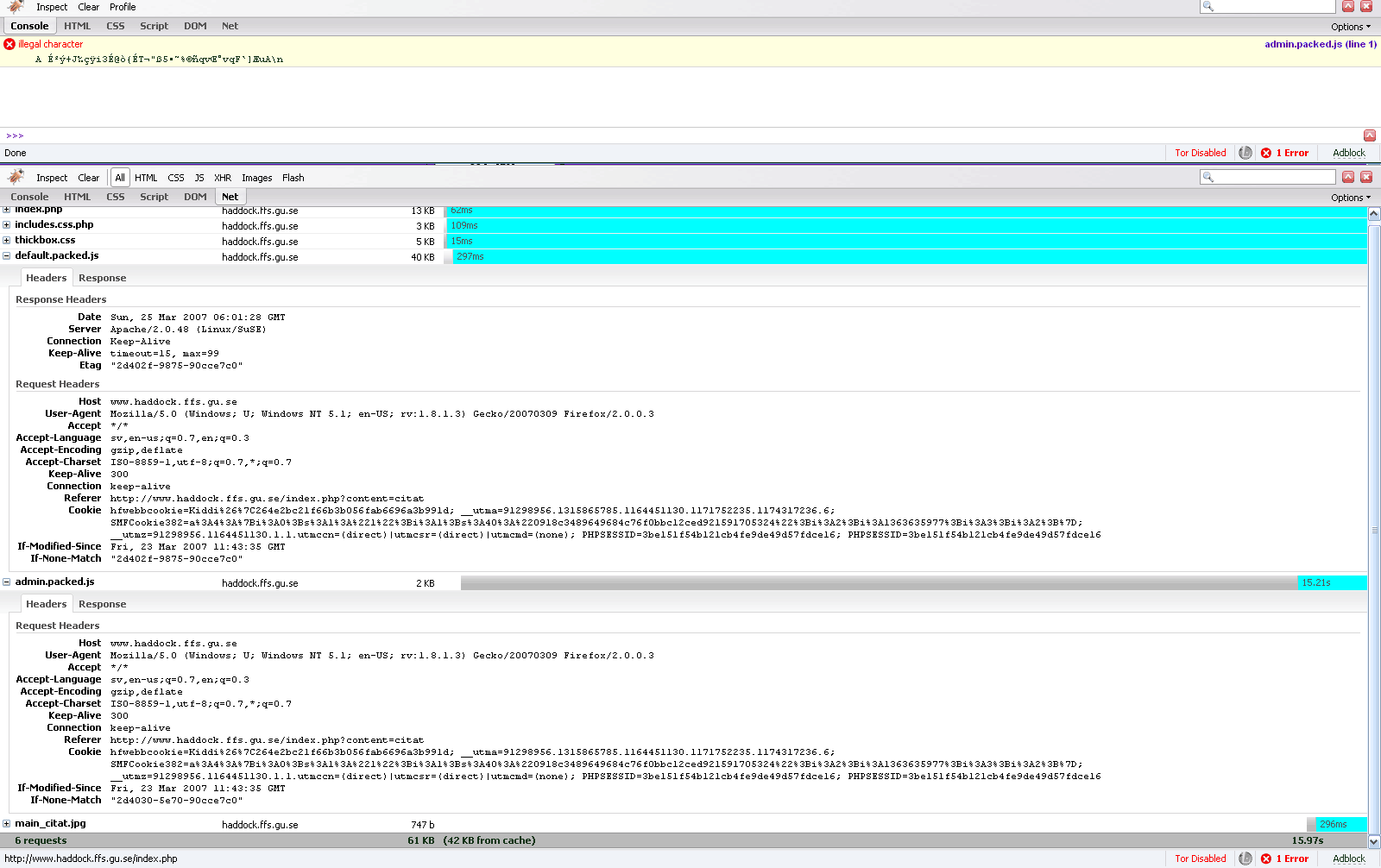This screenshot has height=868, width=1381.
Task: Select Headers tab under admin.packed.js
Action: click(x=46, y=604)
